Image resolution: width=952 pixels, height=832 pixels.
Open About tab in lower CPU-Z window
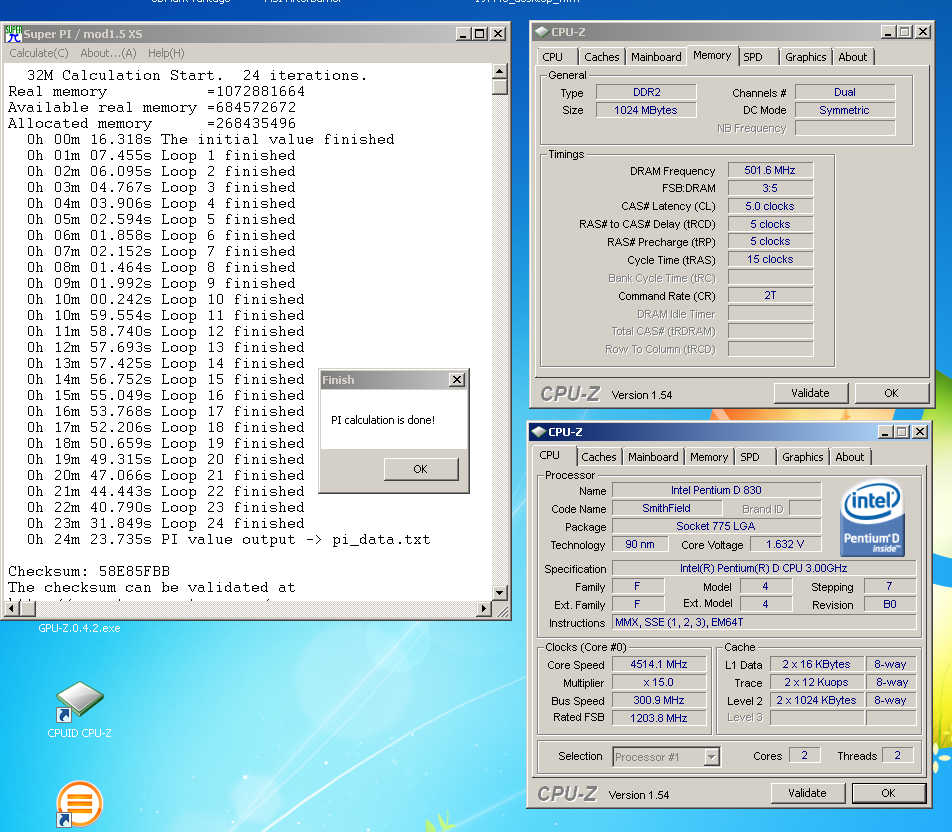point(849,457)
